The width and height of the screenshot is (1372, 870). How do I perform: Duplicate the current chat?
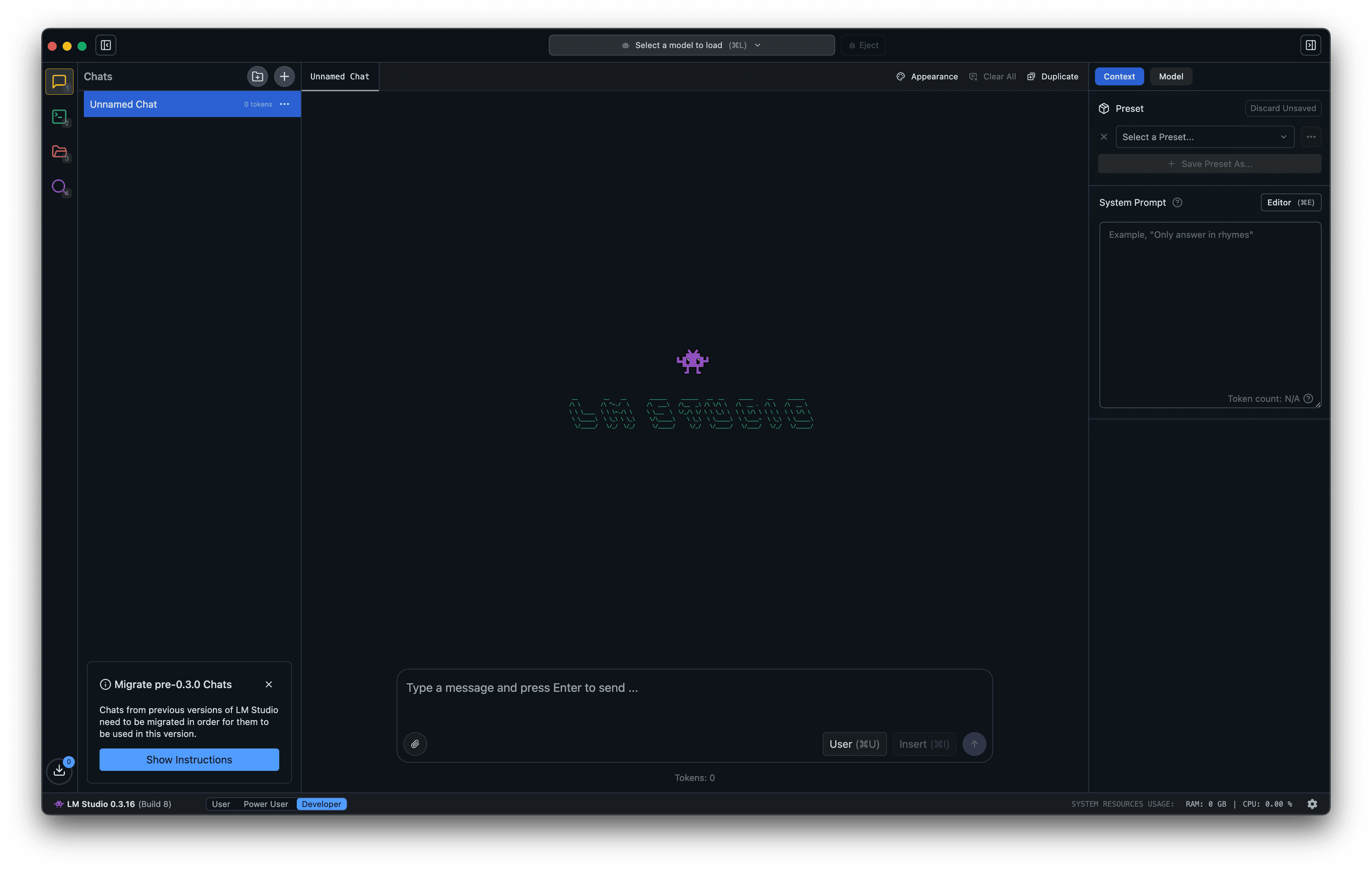tap(1052, 76)
